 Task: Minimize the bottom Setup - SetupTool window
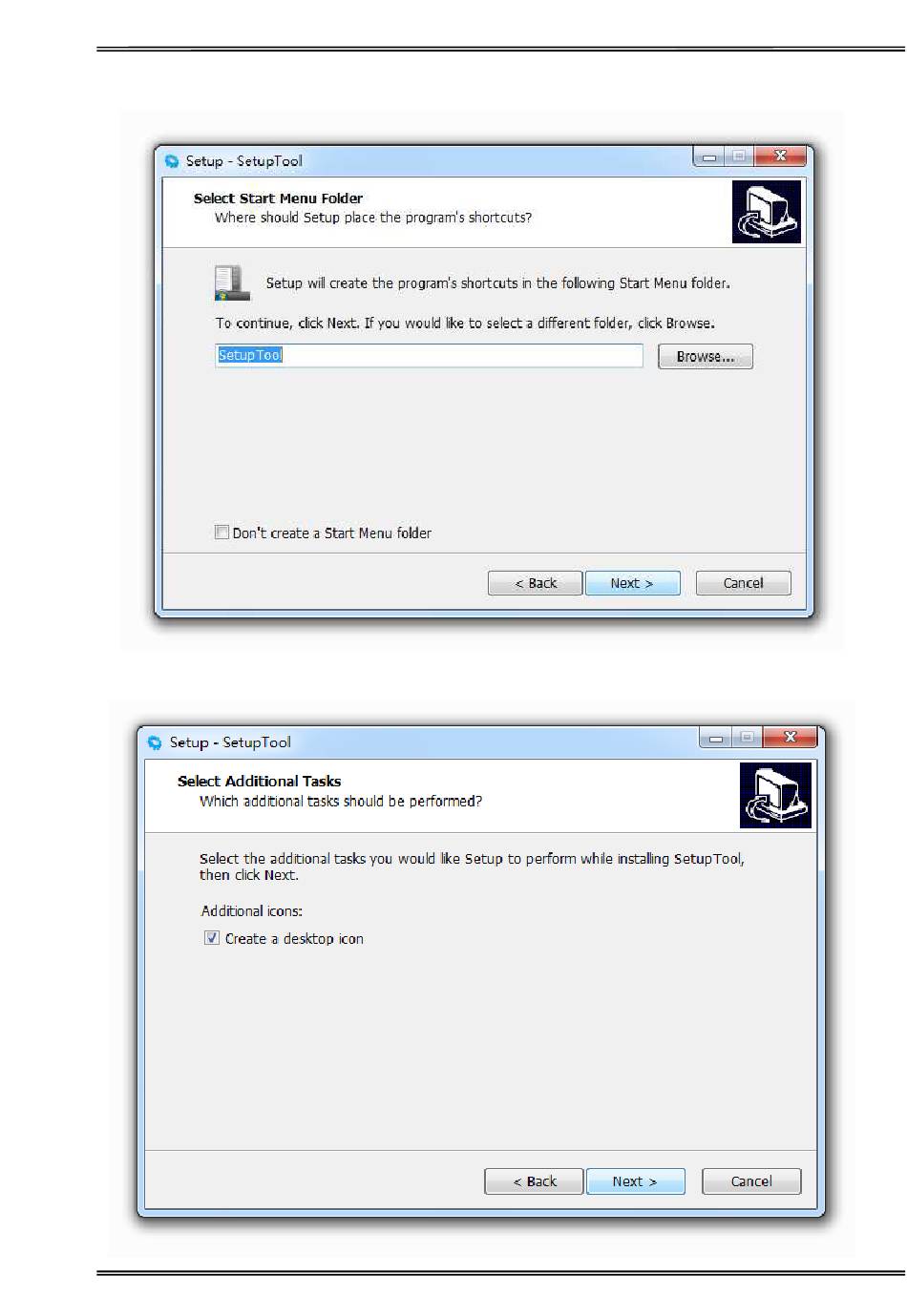[716, 738]
